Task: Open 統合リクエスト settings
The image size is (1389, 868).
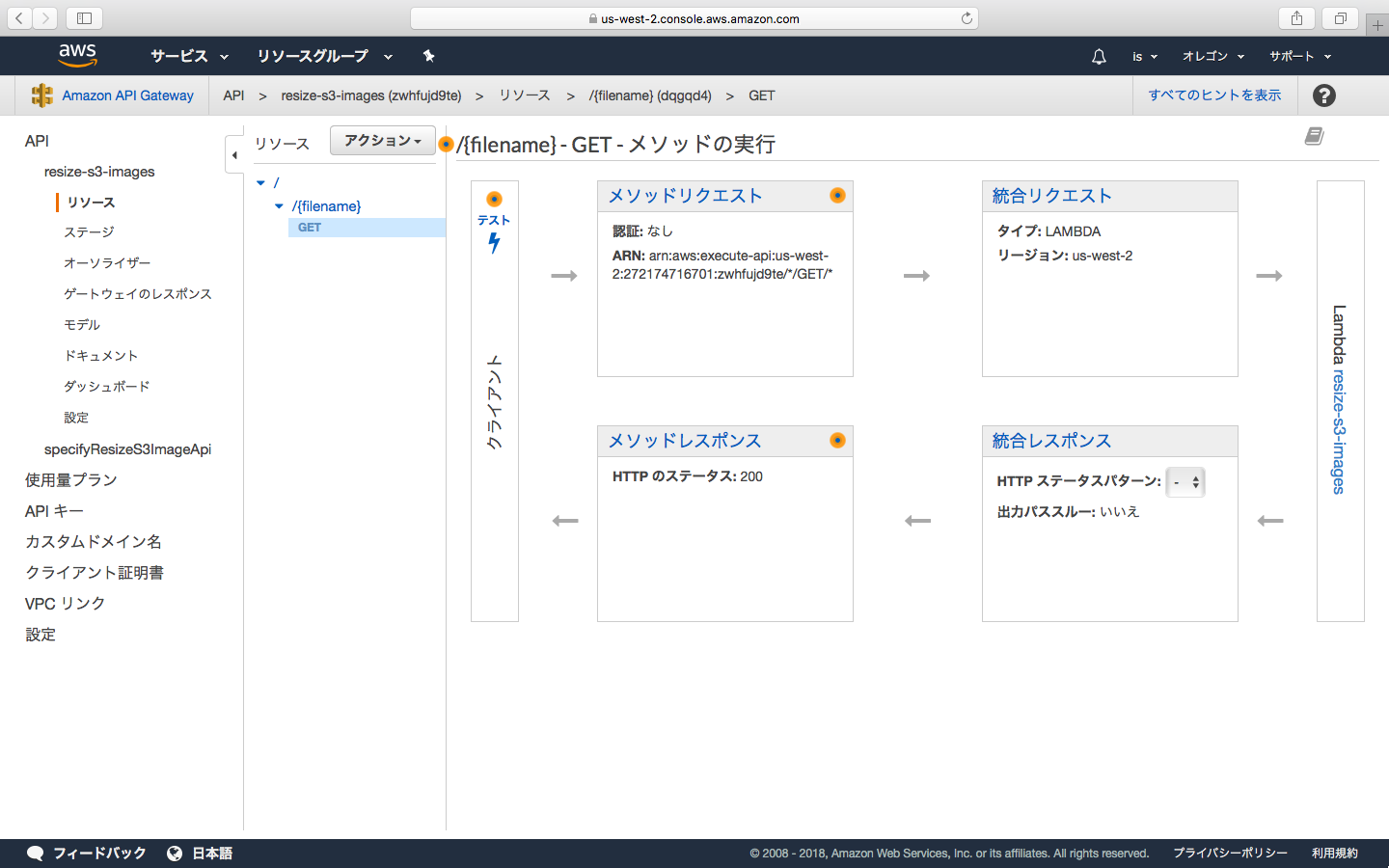Action: (1051, 196)
